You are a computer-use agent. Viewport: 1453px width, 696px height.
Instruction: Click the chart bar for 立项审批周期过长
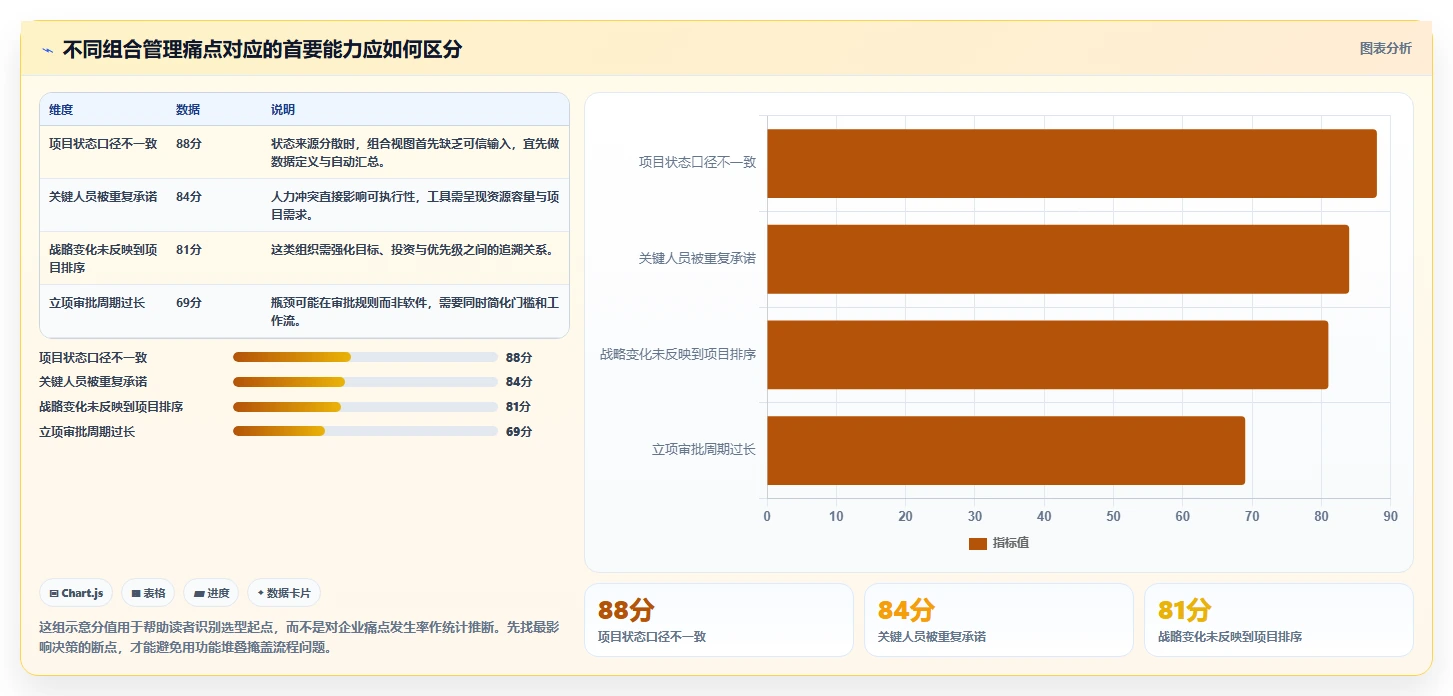pos(1005,450)
